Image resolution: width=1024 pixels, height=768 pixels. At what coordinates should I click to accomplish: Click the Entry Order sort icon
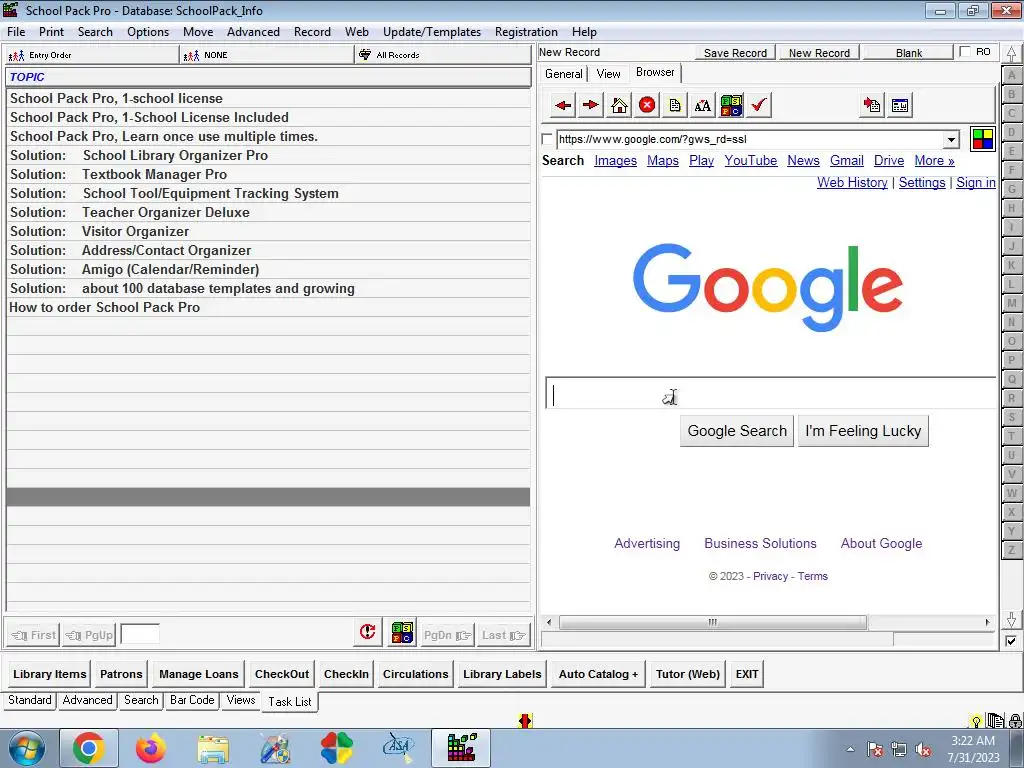pyautogui.click(x=16, y=56)
